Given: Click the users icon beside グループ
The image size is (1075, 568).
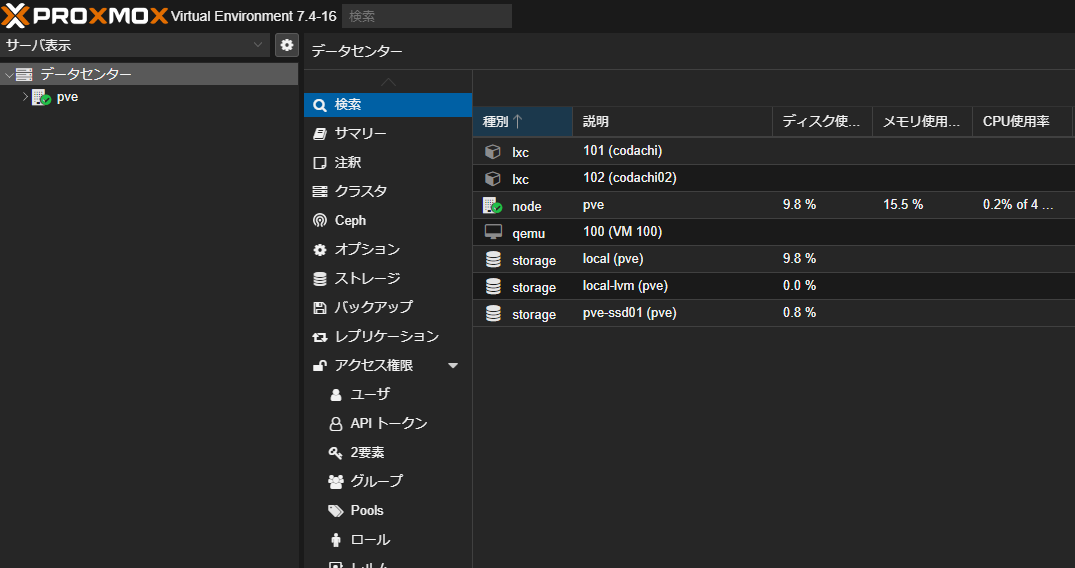Looking at the screenshot, I should click(x=335, y=482).
